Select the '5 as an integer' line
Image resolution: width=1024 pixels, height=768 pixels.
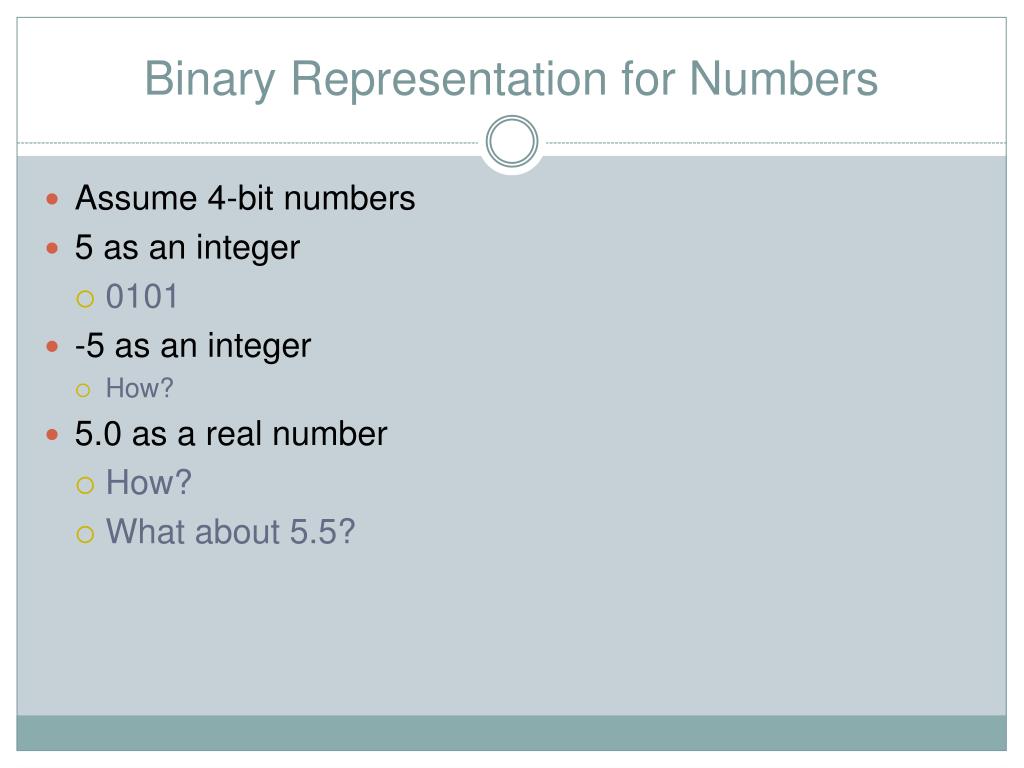pyautogui.click(x=187, y=248)
